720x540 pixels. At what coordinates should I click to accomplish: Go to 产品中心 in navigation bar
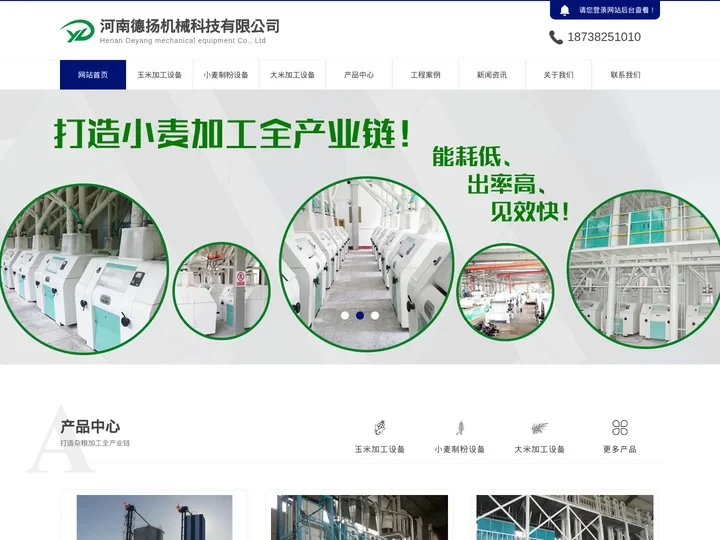tap(359, 75)
